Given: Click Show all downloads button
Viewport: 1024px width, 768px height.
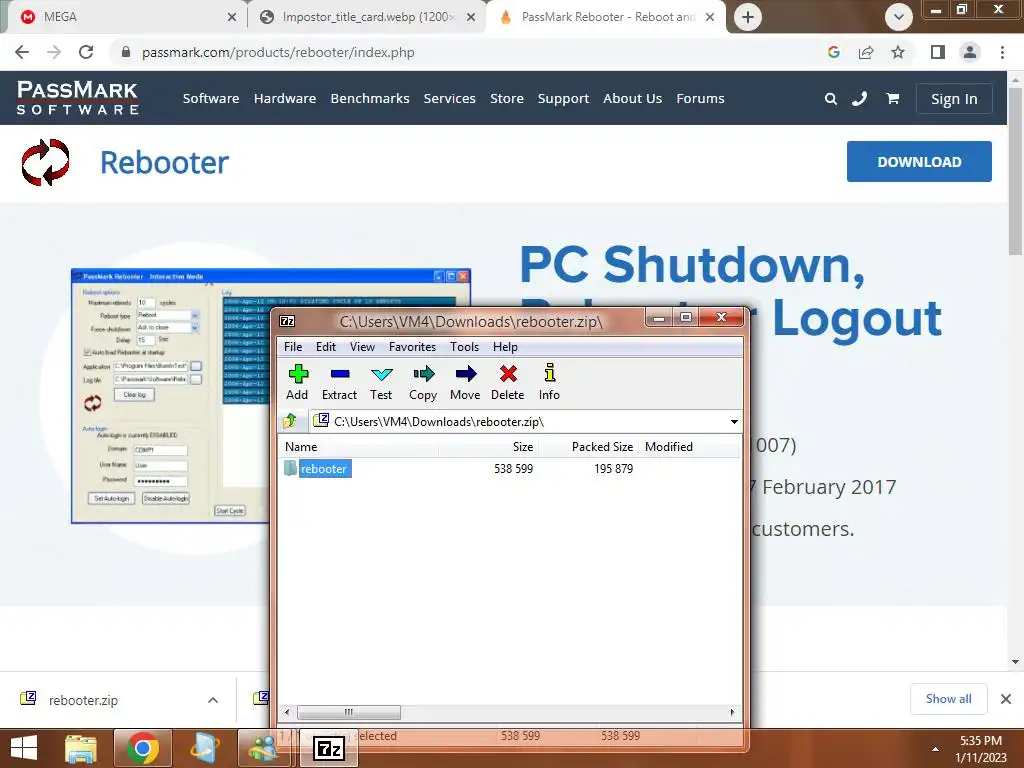Looking at the screenshot, I should click(948, 699).
